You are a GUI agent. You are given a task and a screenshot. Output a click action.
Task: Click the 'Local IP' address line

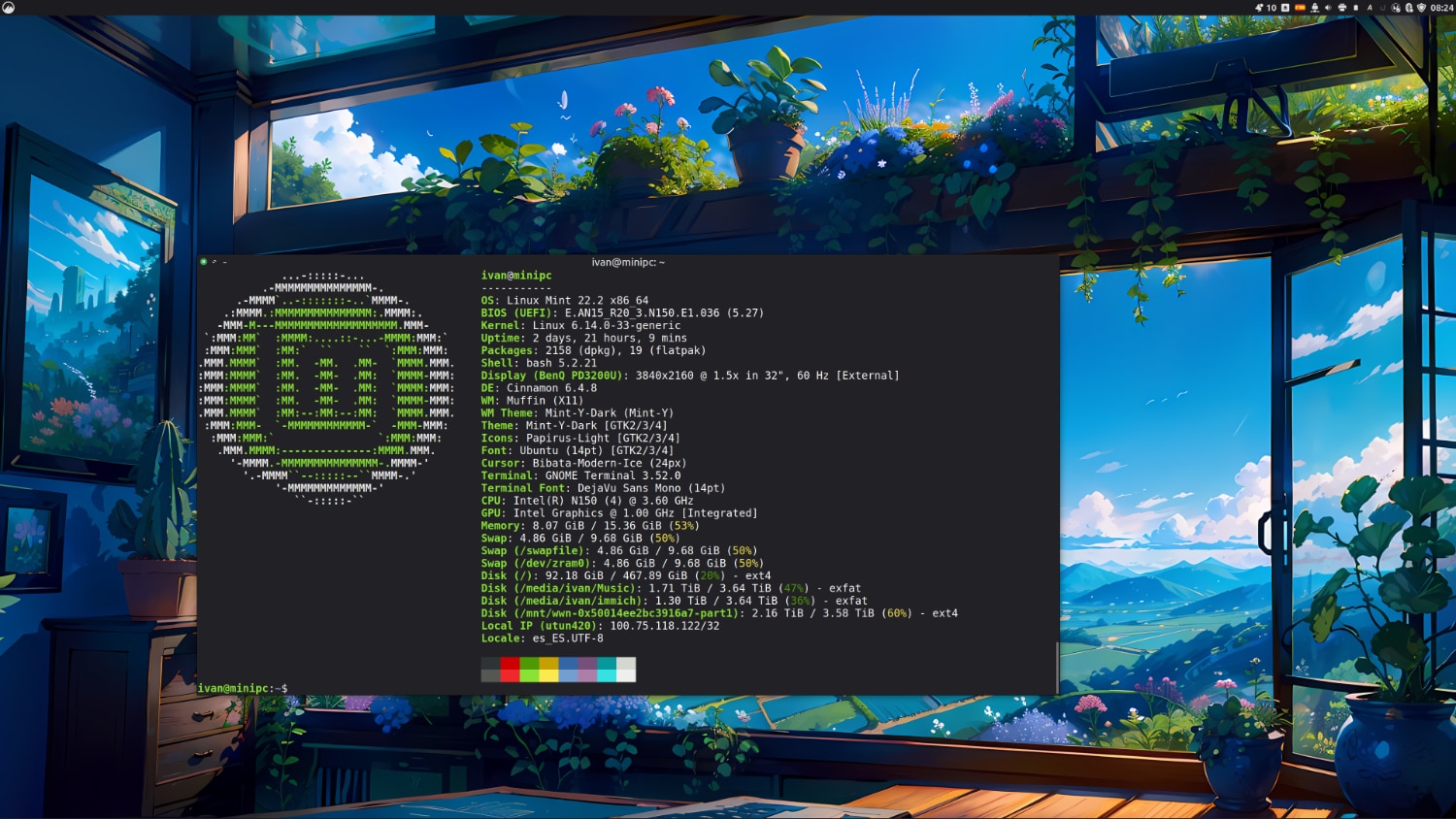tap(600, 626)
